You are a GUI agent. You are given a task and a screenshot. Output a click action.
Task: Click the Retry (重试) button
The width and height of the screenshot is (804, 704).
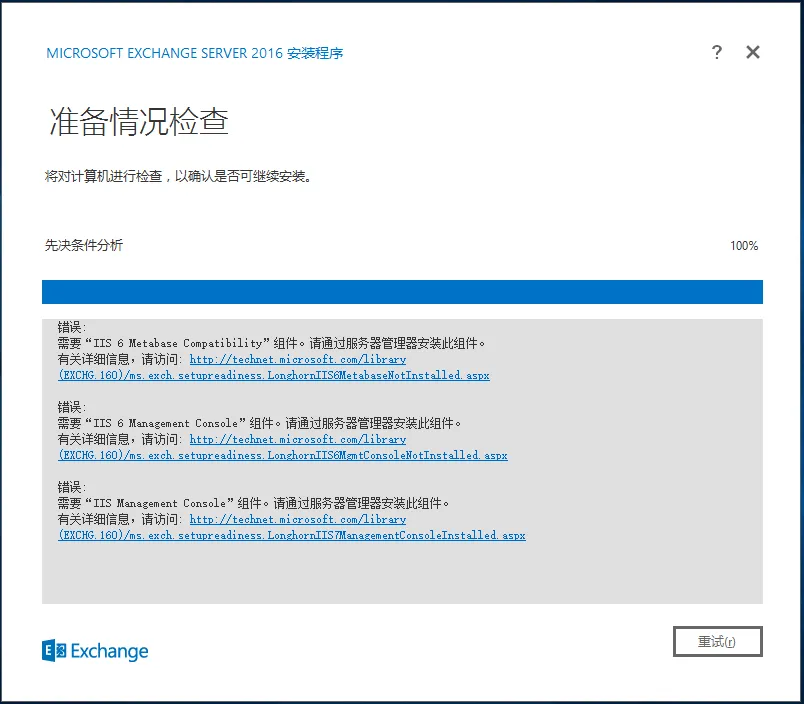(717, 641)
